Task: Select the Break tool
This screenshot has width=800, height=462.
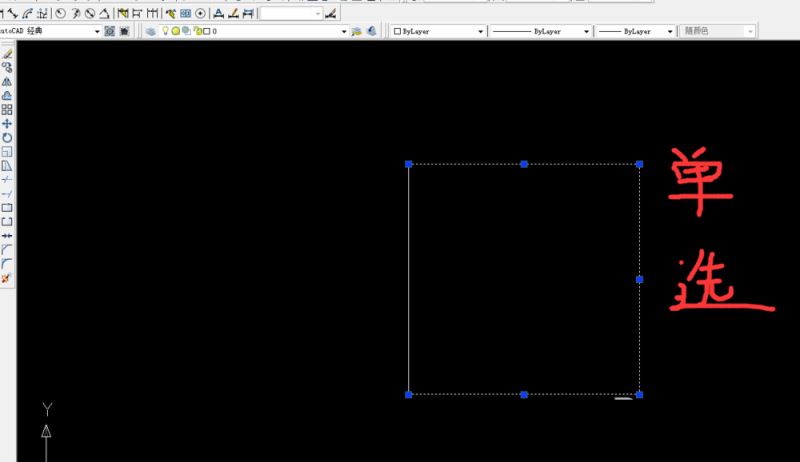Action: [x=7, y=222]
